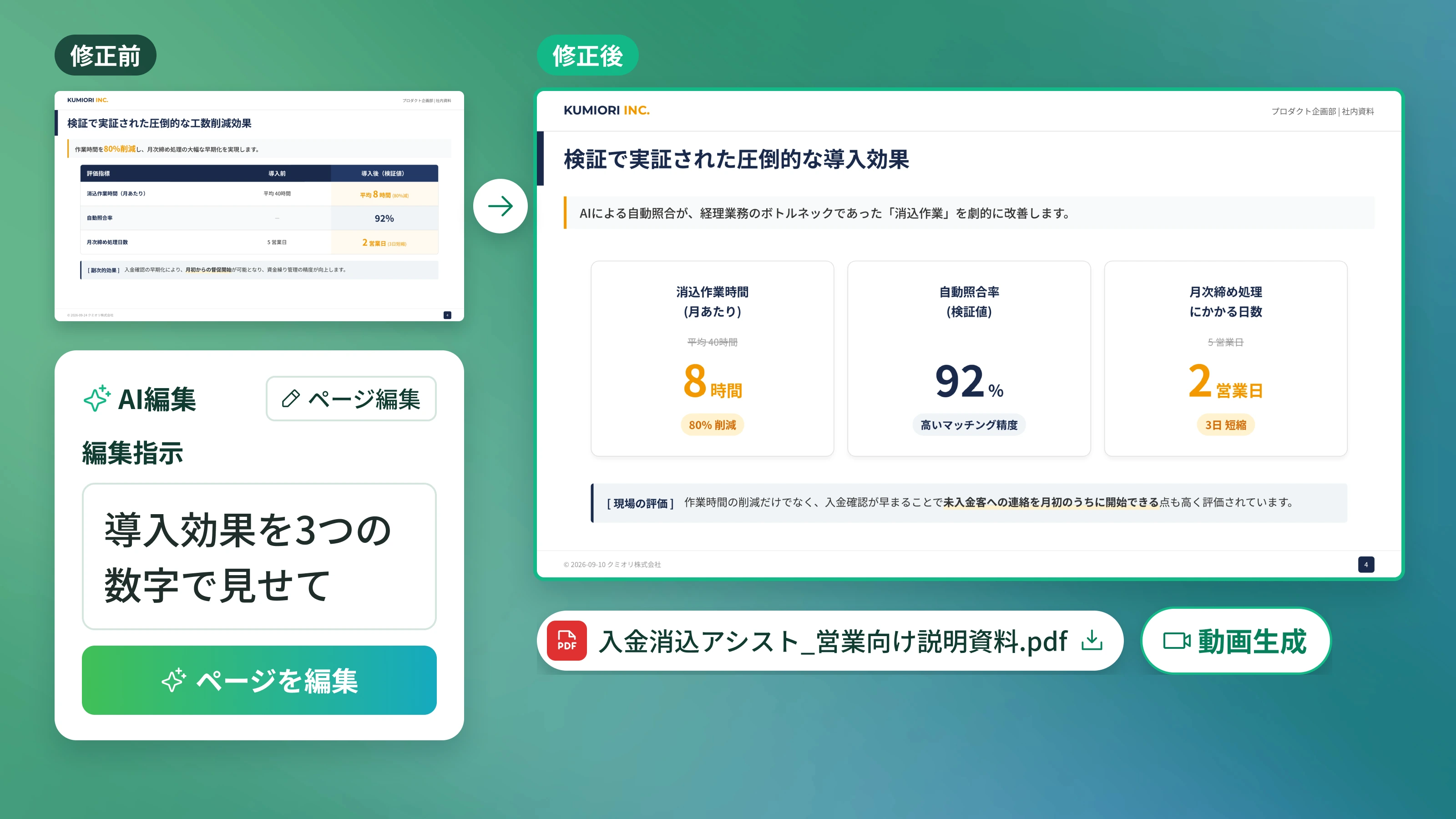
Task: Click the AI編集 sparkle icon
Action: pos(96,399)
